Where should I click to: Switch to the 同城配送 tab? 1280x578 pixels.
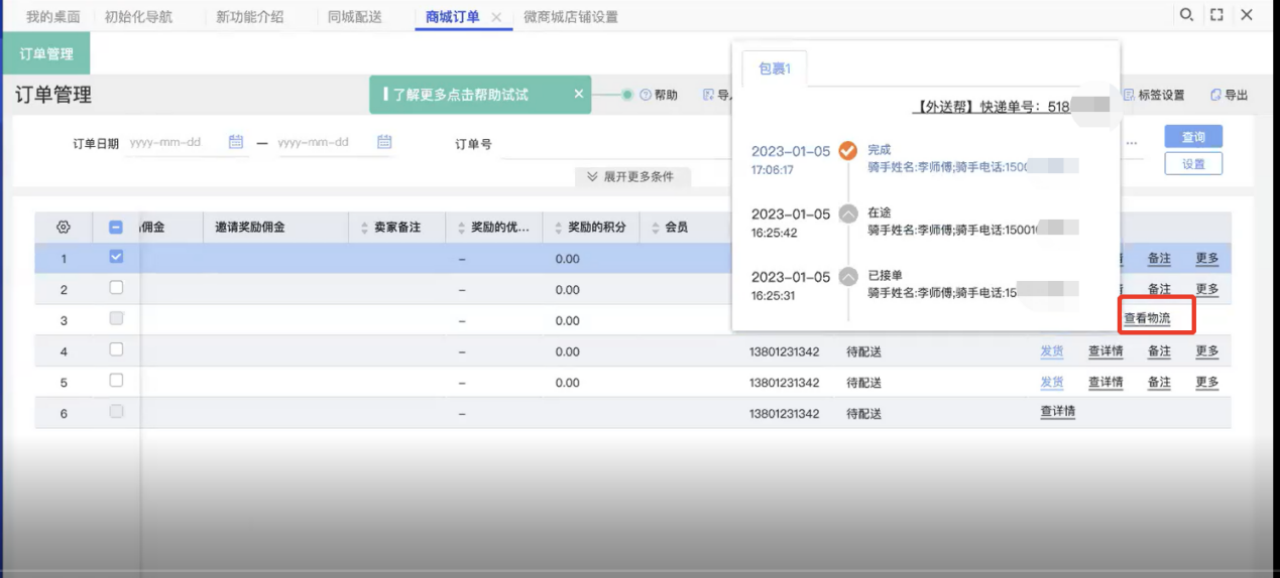tap(354, 16)
